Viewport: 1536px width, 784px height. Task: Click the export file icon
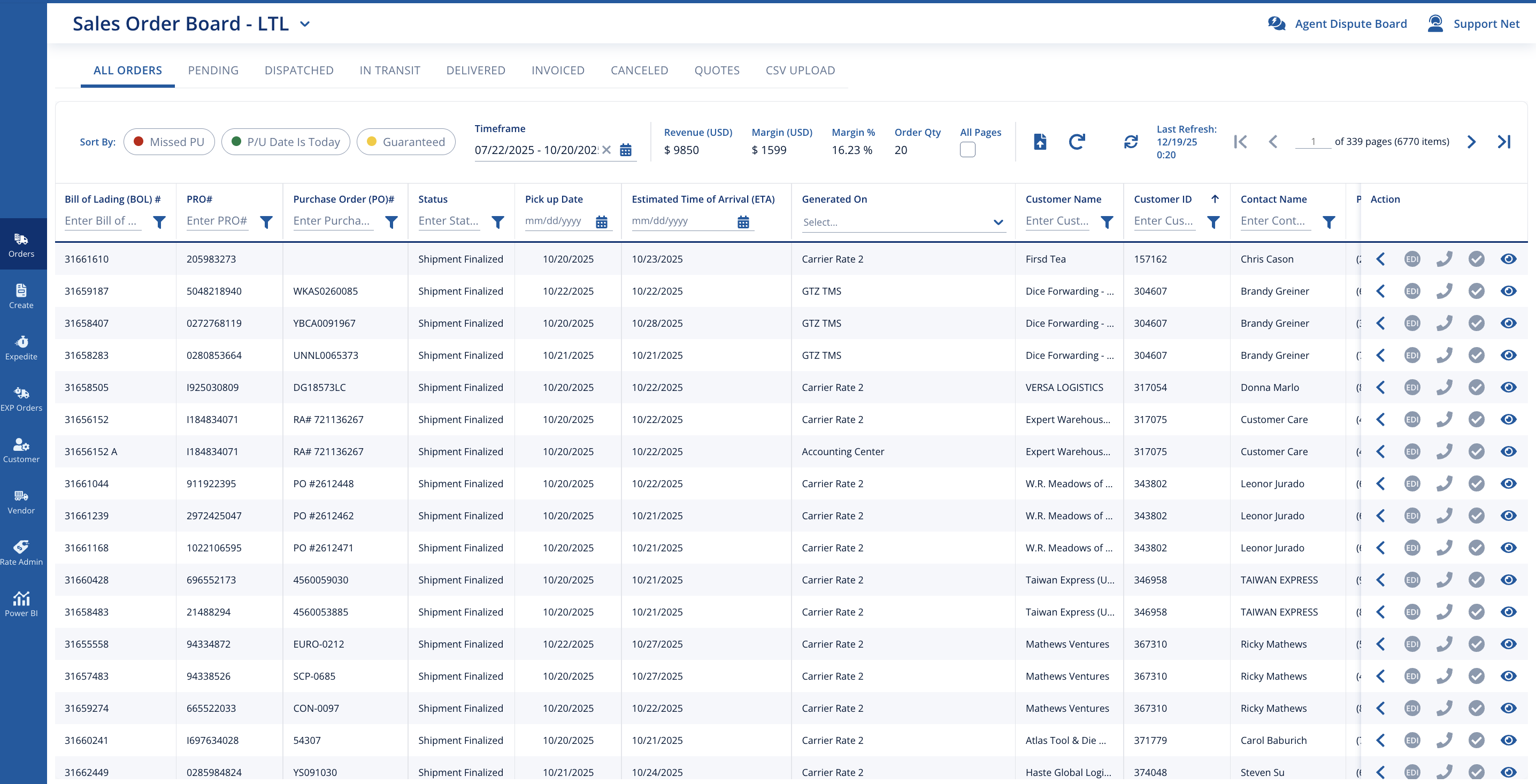pos(1039,142)
